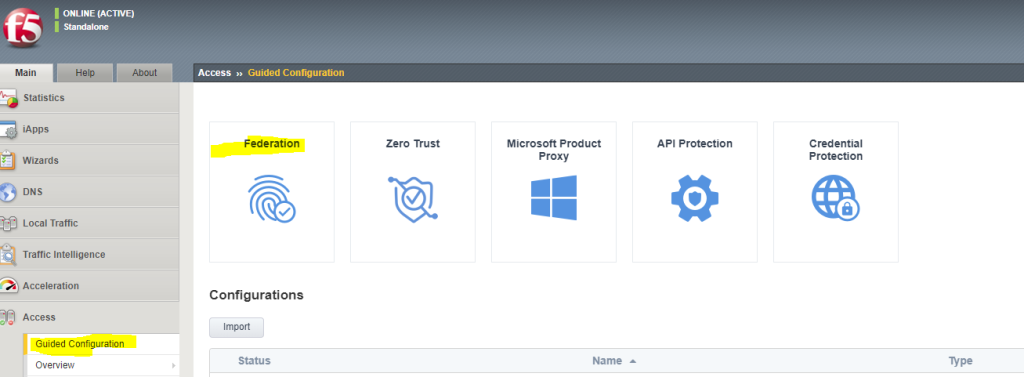Collapse the Access menu section
The height and width of the screenshot is (377, 1024).
click(89, 318)
